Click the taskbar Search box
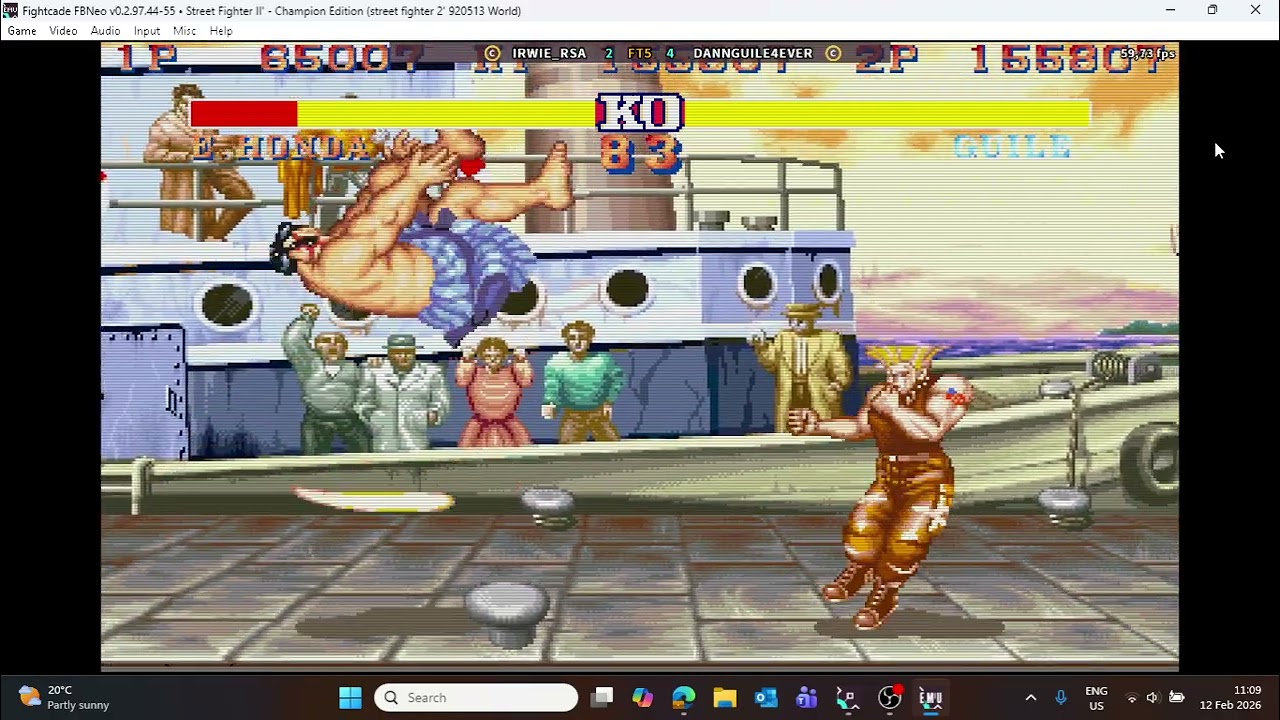This screenshot has height=720, width=1280. pyautogui.click(x=476, y=697)
